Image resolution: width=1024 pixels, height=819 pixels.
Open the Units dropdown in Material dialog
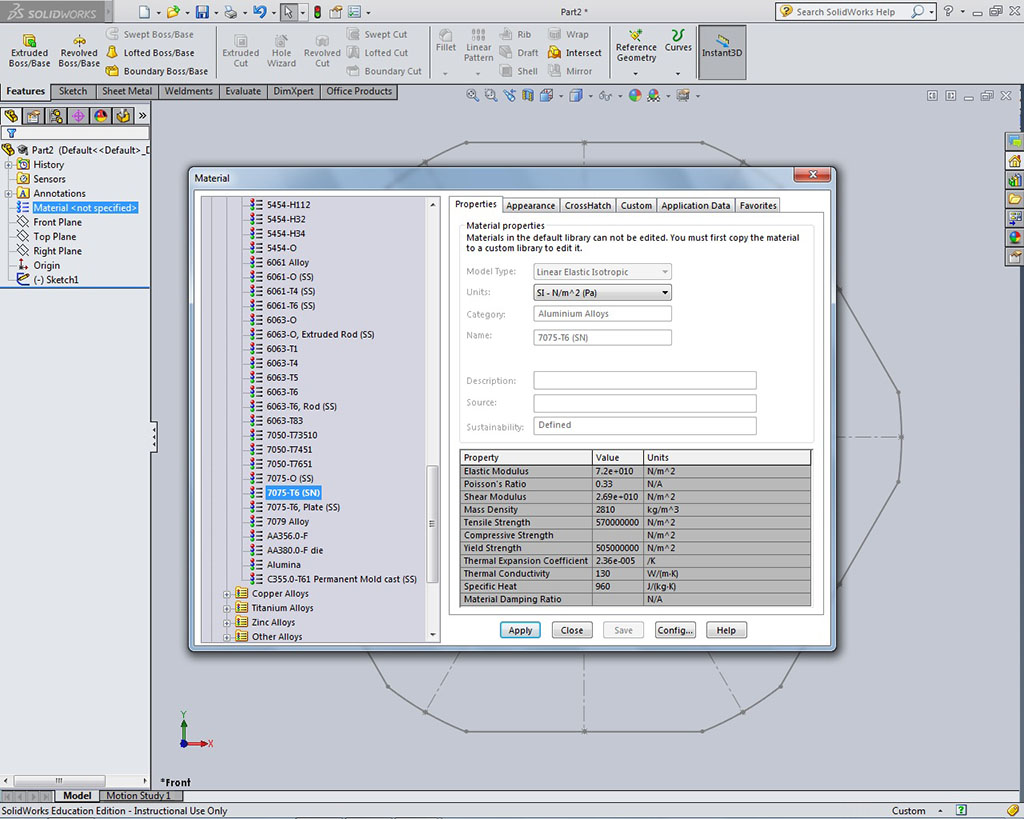664,293
